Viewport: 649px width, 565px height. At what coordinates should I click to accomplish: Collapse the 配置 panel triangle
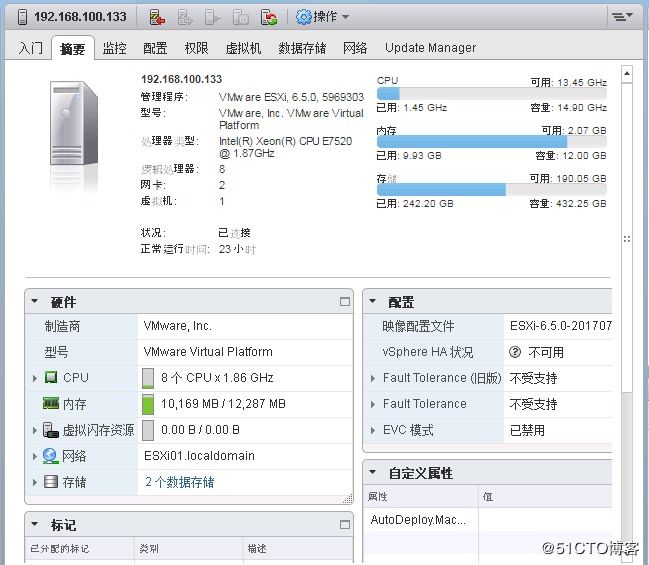pos(373,301)
